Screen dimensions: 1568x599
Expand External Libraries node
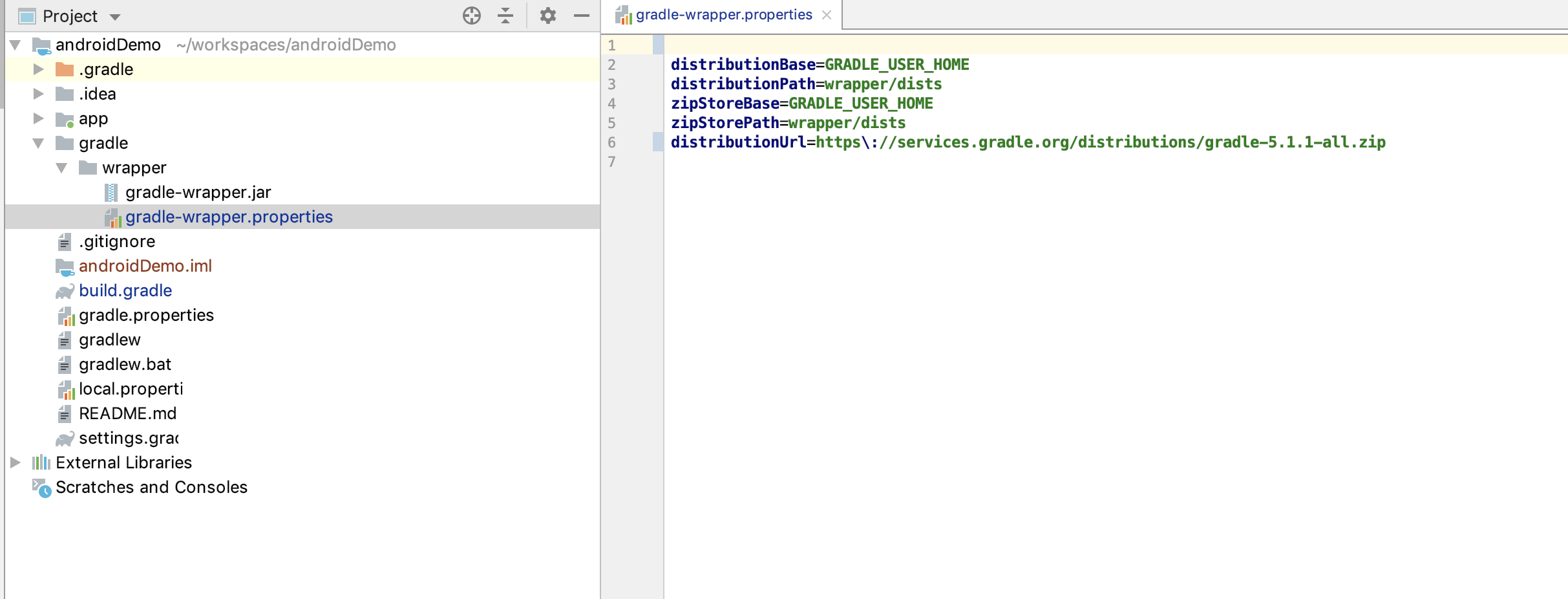[x=16, y=463]
